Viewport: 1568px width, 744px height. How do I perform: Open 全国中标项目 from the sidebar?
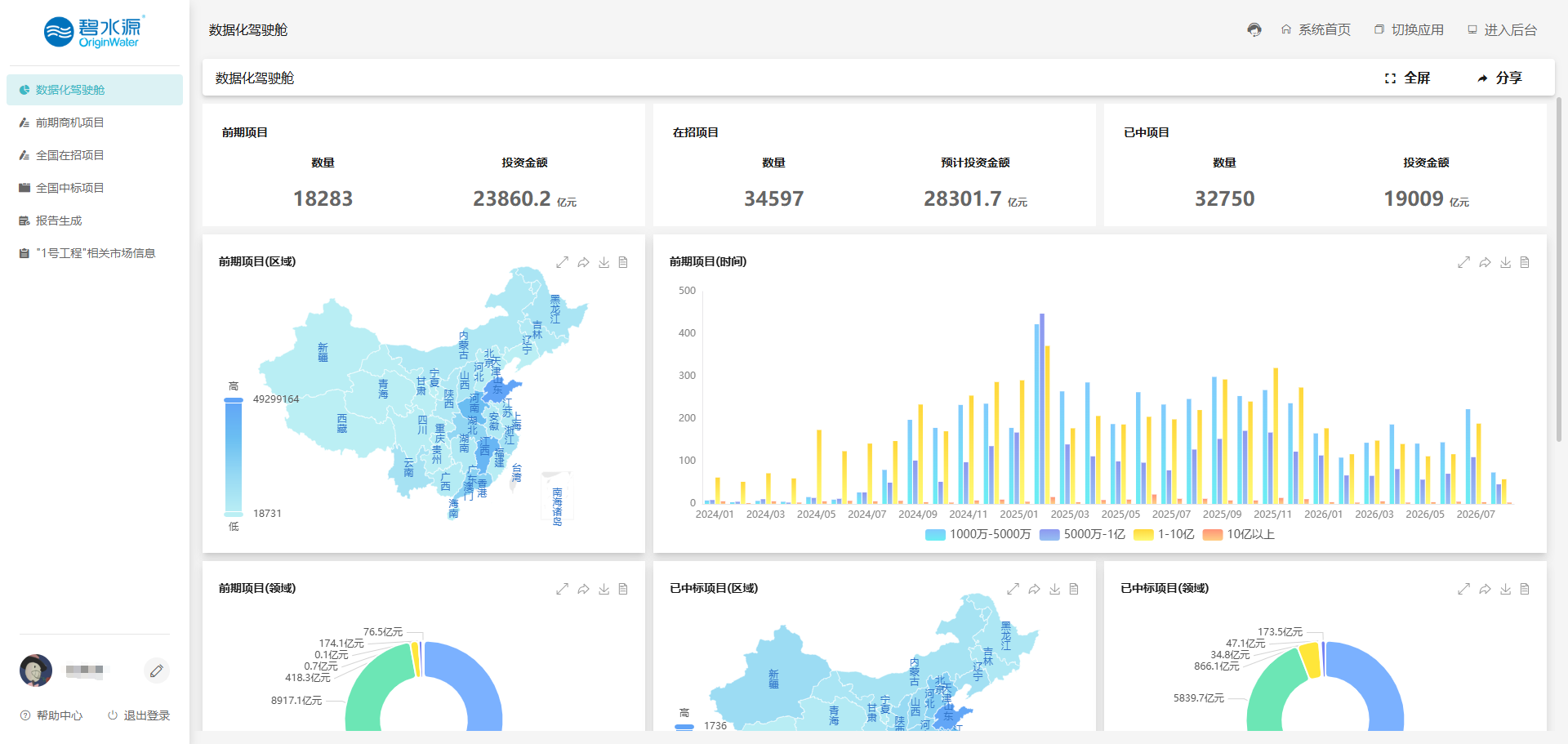95,188
